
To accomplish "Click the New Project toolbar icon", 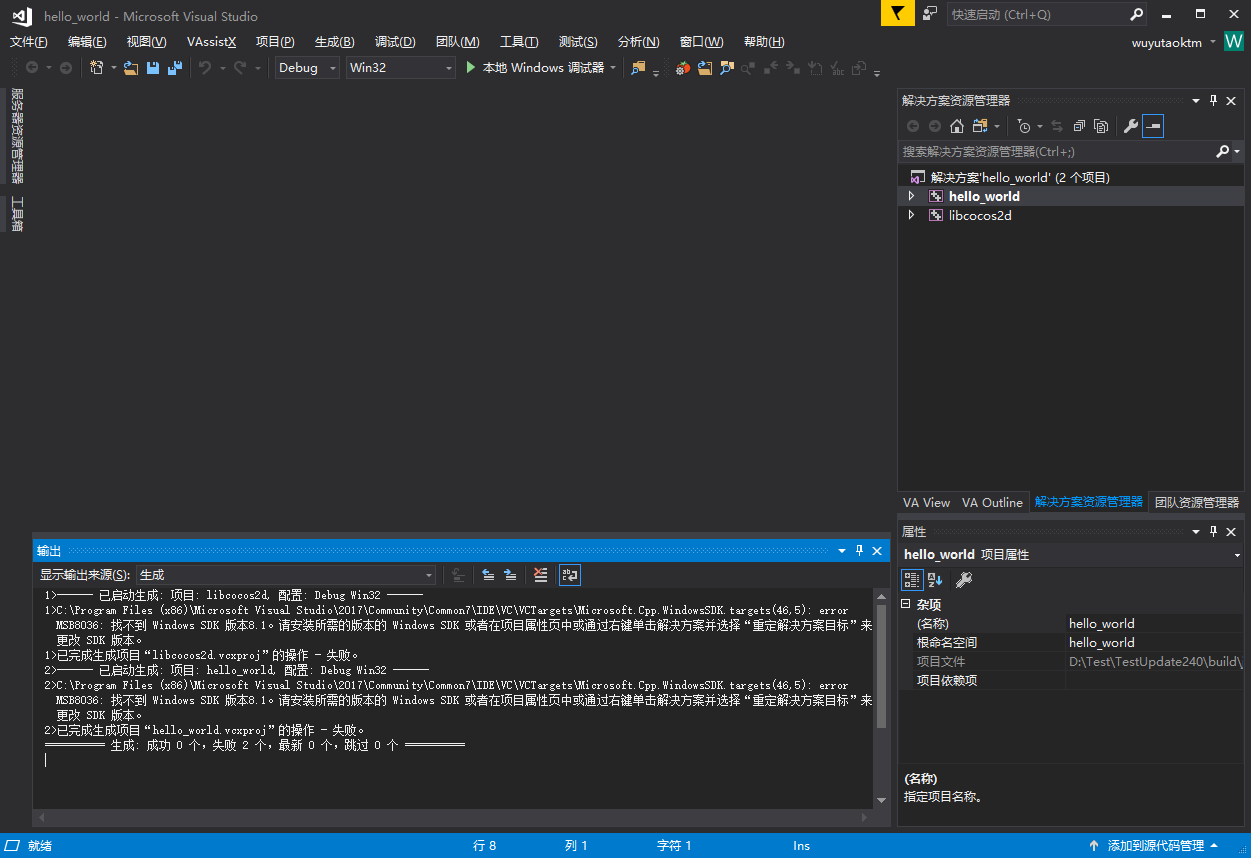I will 97,68.
